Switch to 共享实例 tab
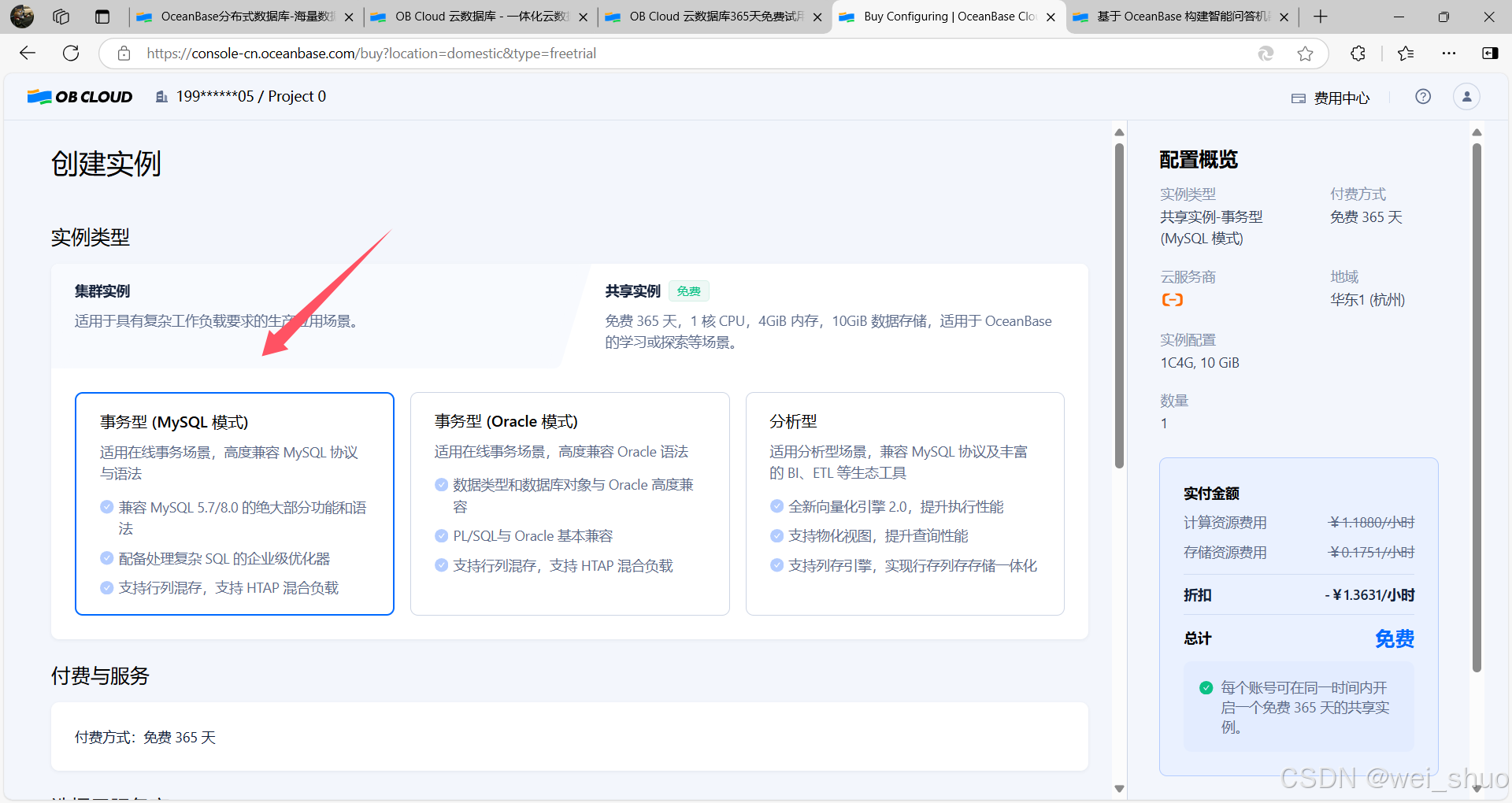 pyautogui.click(x=632, y=291)
